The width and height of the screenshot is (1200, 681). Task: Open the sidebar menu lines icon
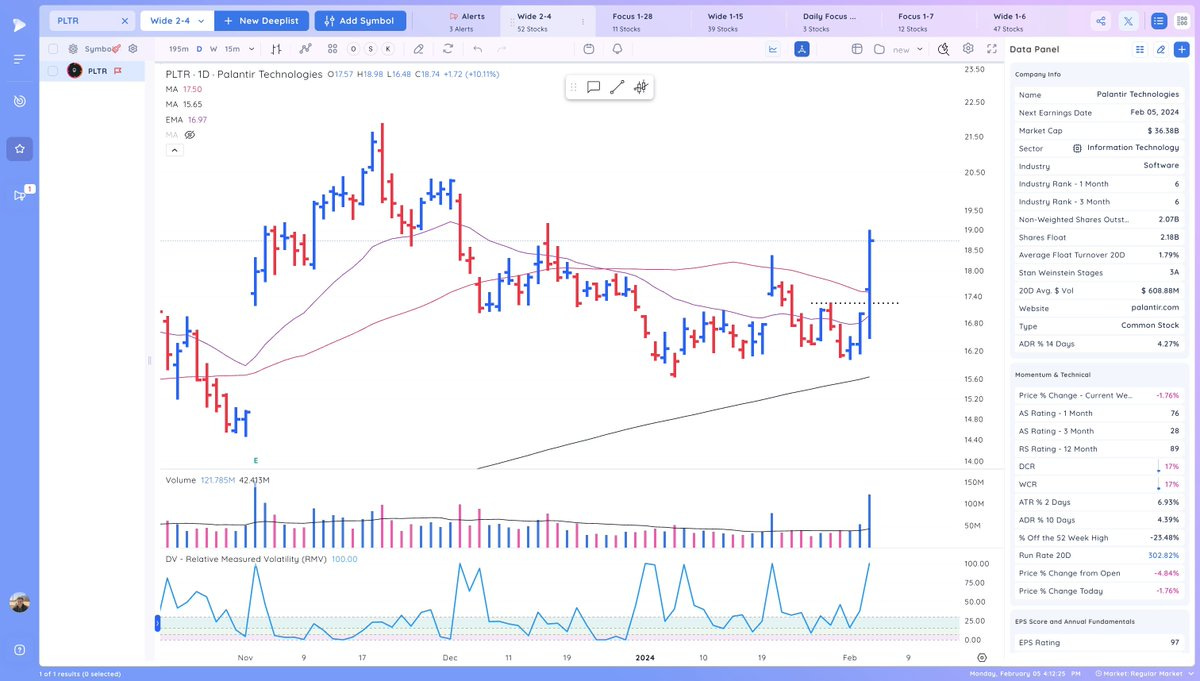point(19,59)
